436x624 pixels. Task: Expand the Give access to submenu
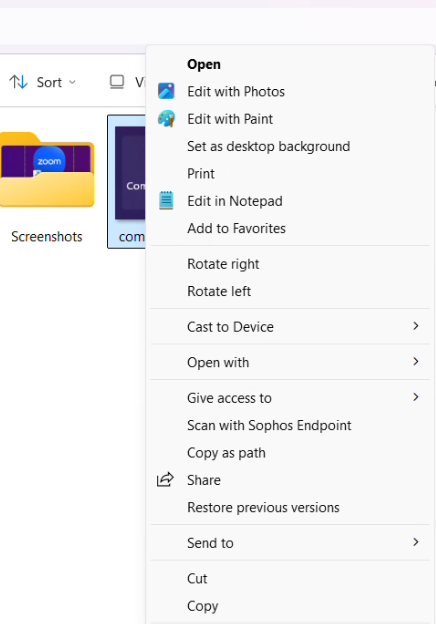coord(290,397)
